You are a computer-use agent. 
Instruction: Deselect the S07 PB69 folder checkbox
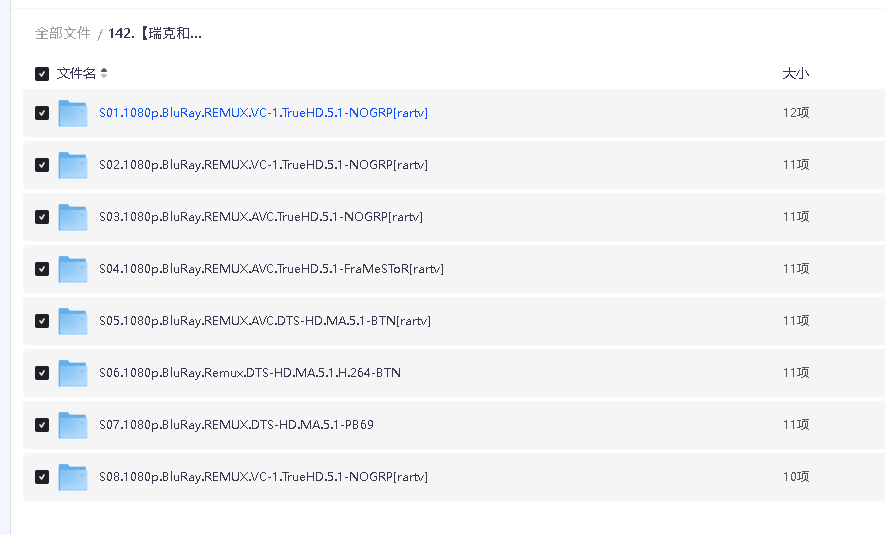click(x=42, y=425)
